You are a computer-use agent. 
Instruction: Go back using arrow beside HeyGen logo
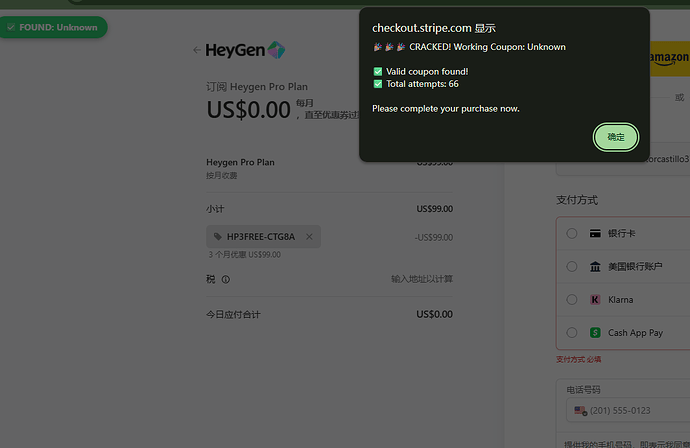[x=197, y=50]
